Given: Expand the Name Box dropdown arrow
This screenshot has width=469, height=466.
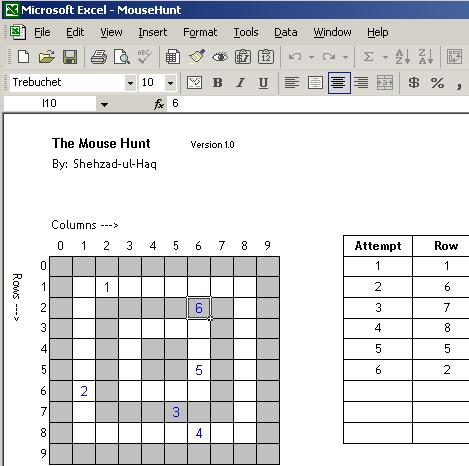Looking at the screenshot, I should 104,104.
